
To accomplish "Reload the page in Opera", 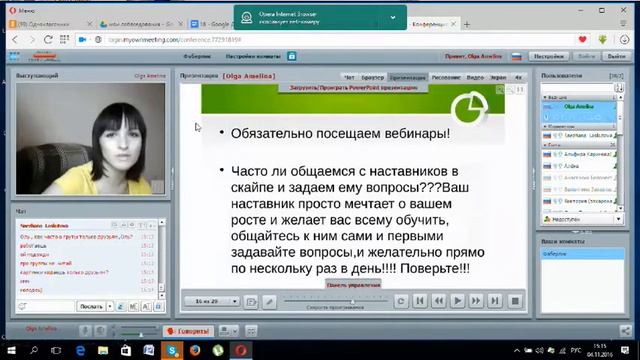I will [x=48, y=40].
